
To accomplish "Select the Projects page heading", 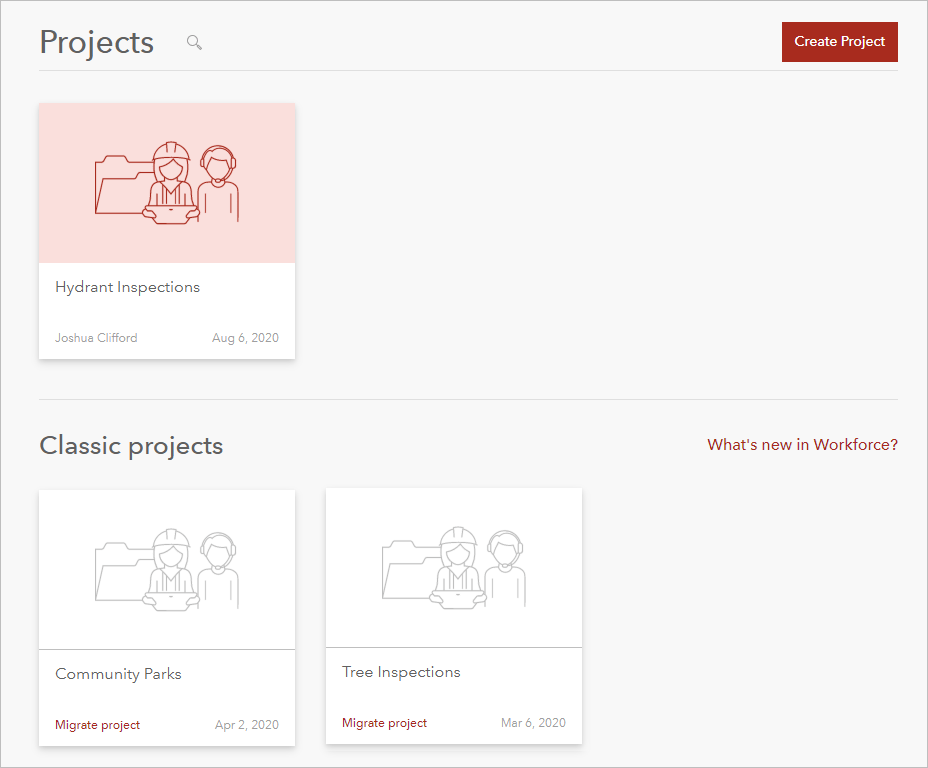I will point(96,42).
